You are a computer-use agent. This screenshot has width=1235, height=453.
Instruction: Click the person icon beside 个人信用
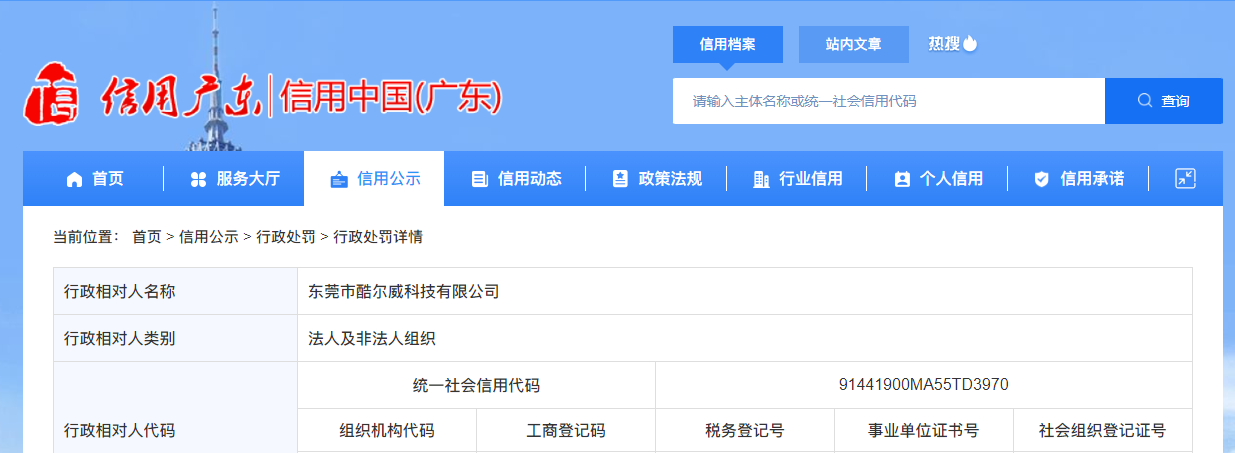[902, 179]
